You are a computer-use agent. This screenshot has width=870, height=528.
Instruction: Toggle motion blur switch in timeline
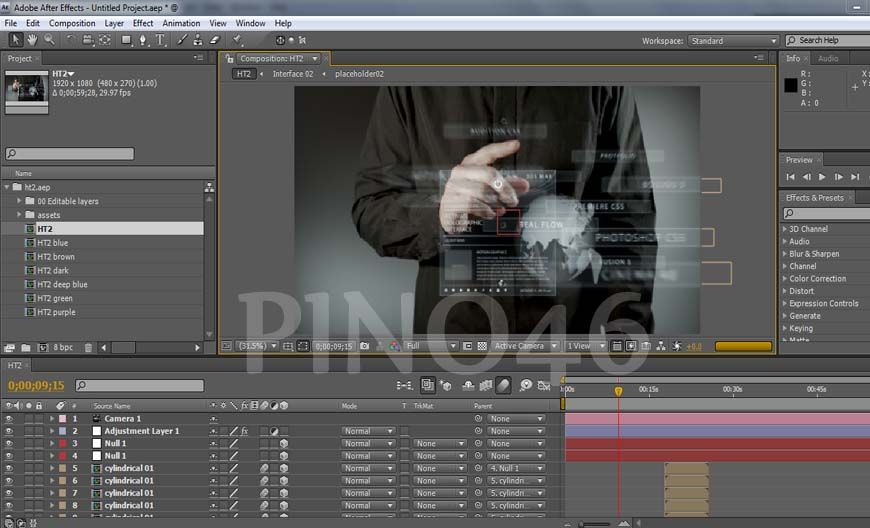503,385
